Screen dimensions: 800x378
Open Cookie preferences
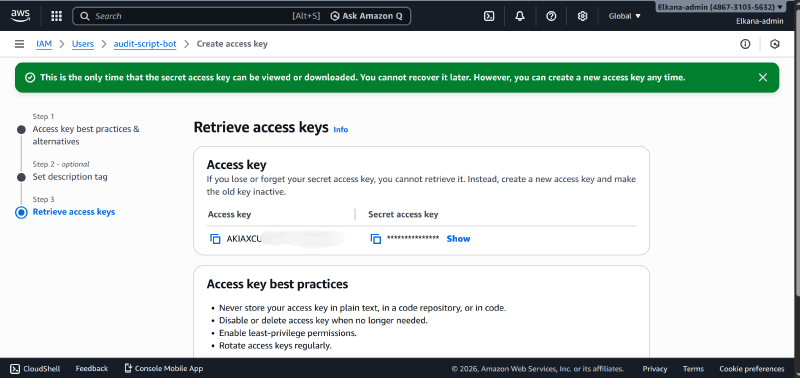(x=752, y=368)
